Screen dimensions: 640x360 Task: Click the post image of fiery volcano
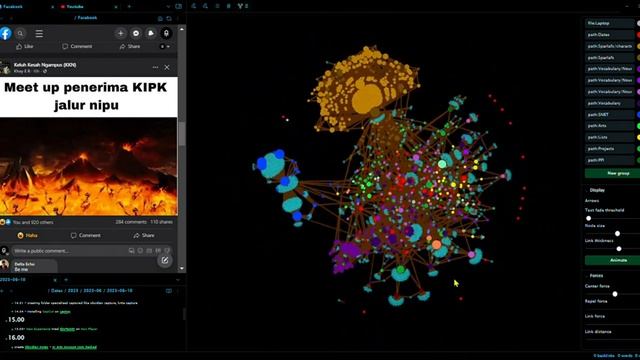tap(89, 167)
